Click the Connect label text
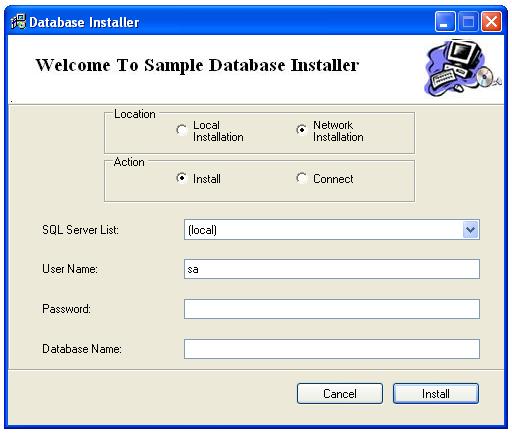 (x=333, y=179)
